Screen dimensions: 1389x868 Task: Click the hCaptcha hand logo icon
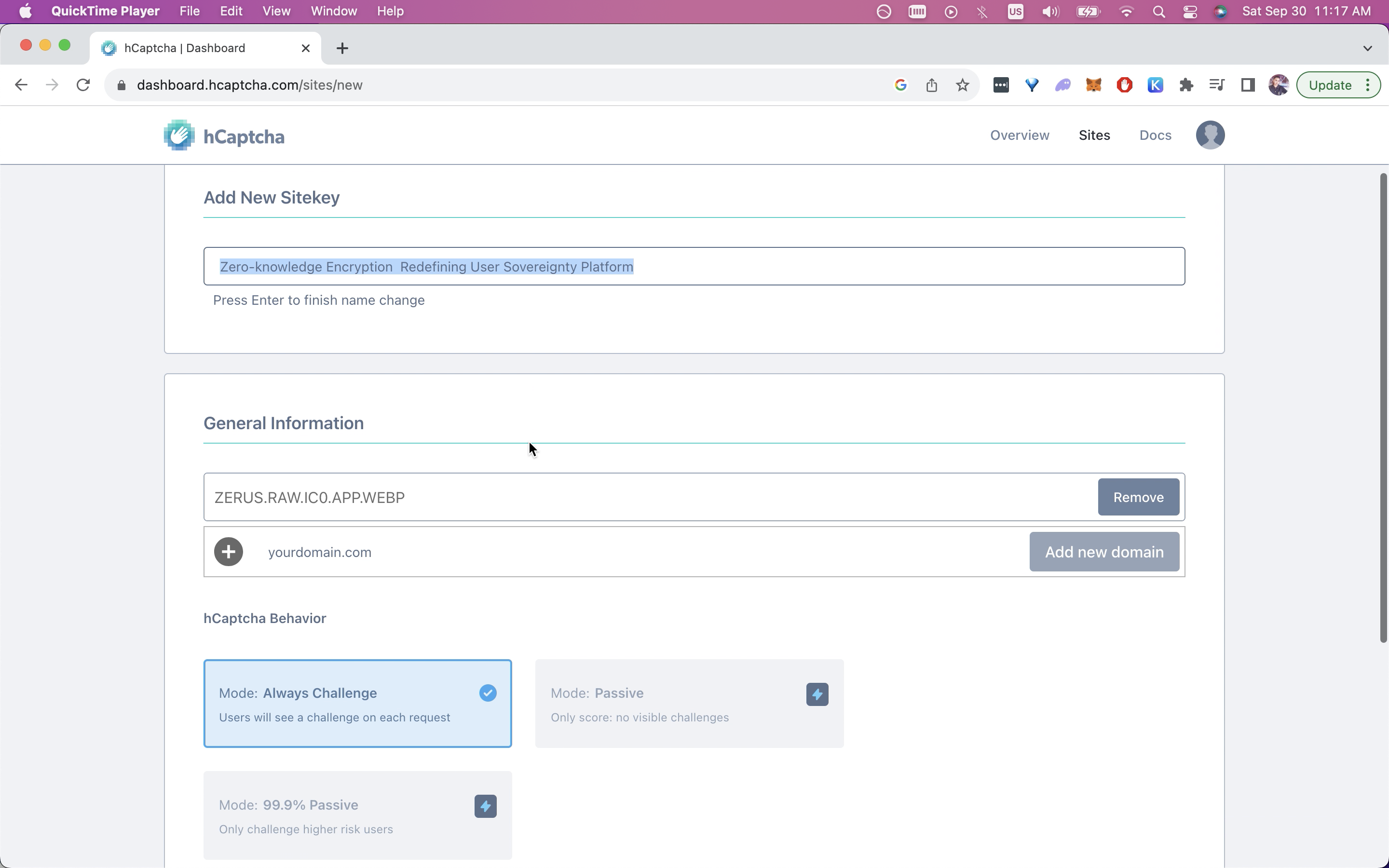179,136
